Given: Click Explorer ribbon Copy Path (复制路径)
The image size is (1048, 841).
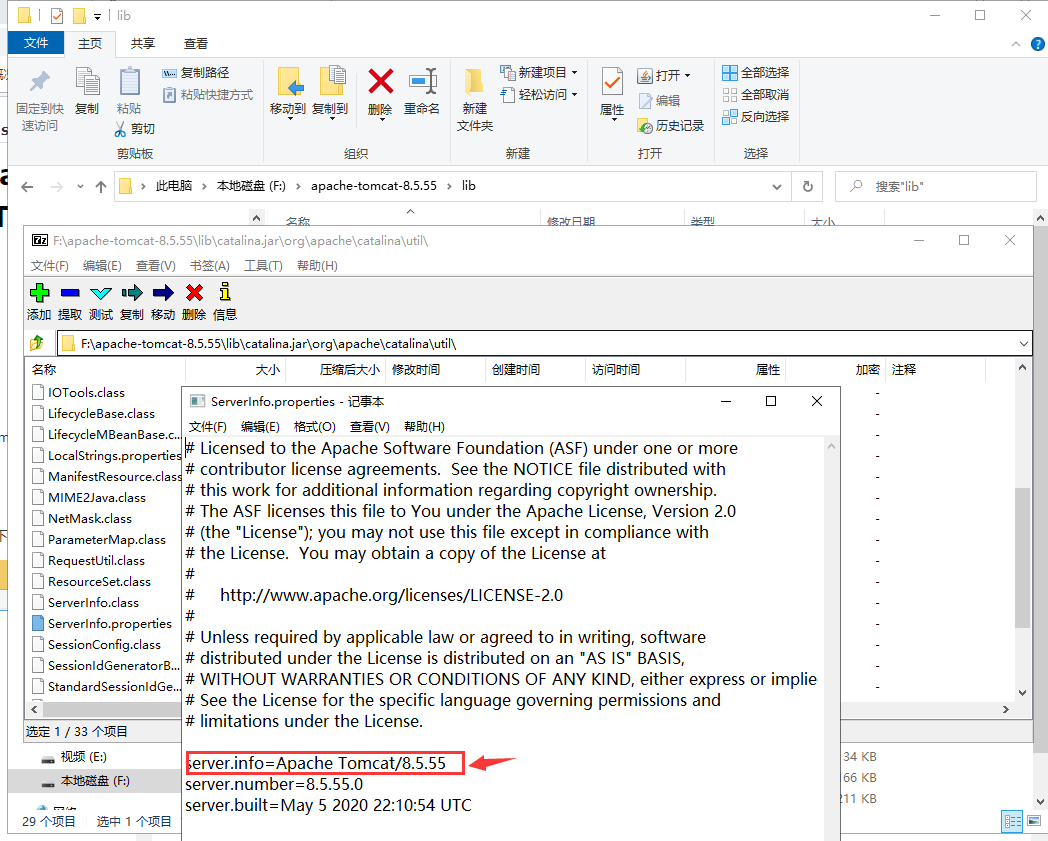Looking at the screenshot, I should coord(196,72).
